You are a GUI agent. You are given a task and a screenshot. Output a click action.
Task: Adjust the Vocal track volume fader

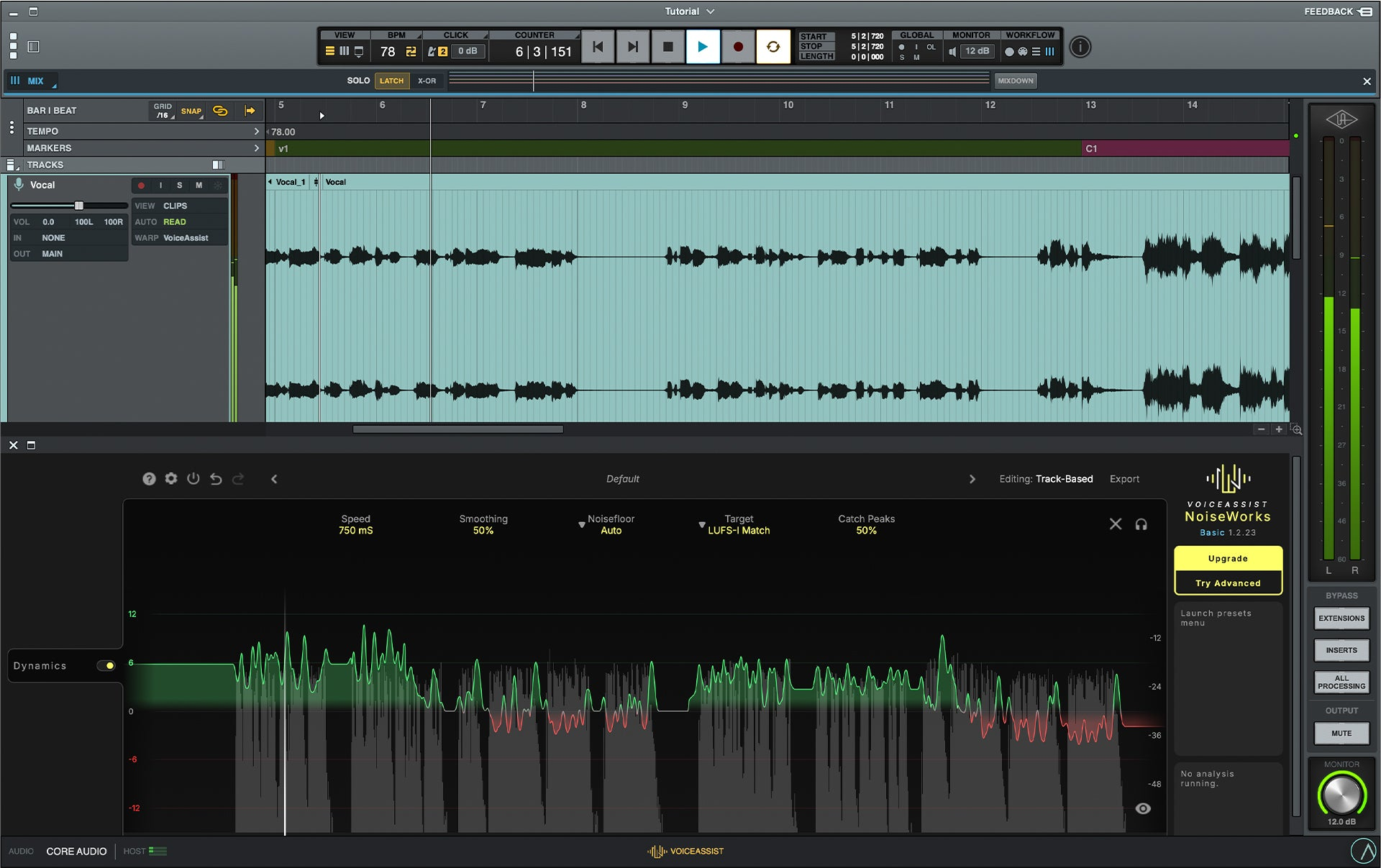tap(79, 206)
